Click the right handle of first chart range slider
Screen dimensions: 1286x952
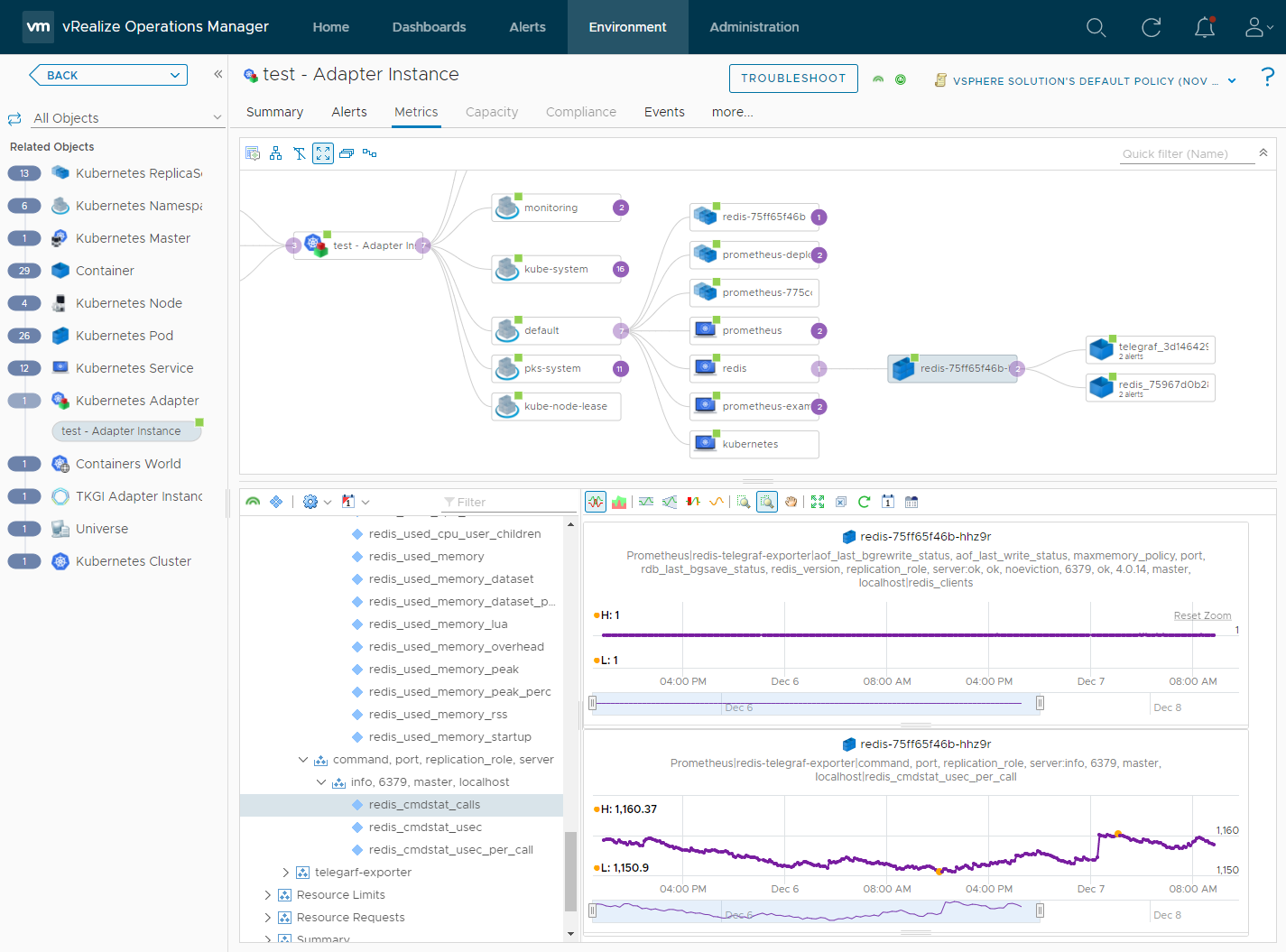tap(1040, 703)
